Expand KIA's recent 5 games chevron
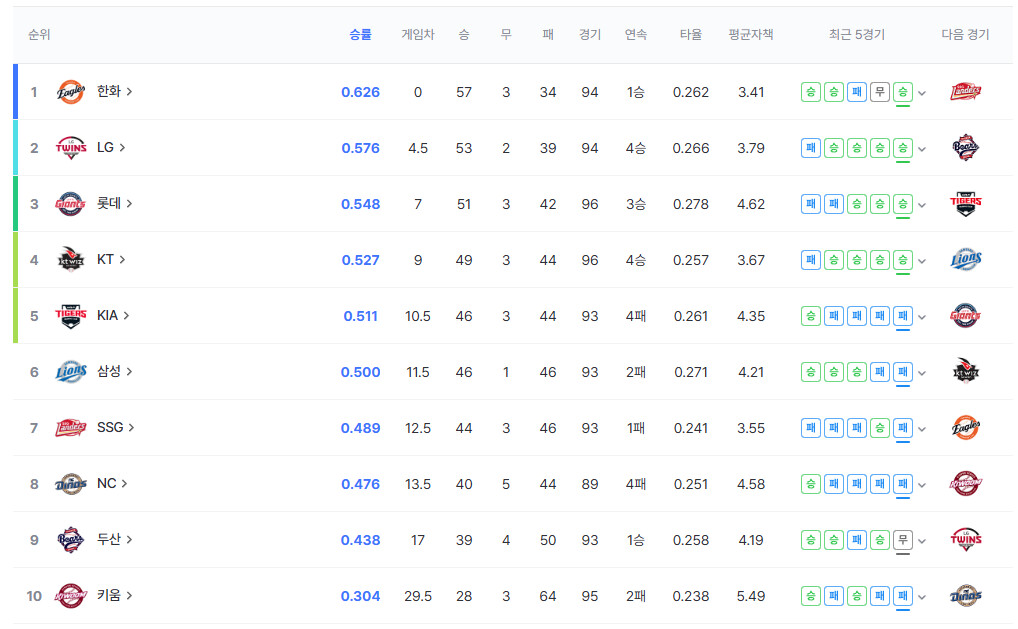This screenshot has width=1018, height=629. (x=922, y=317)
